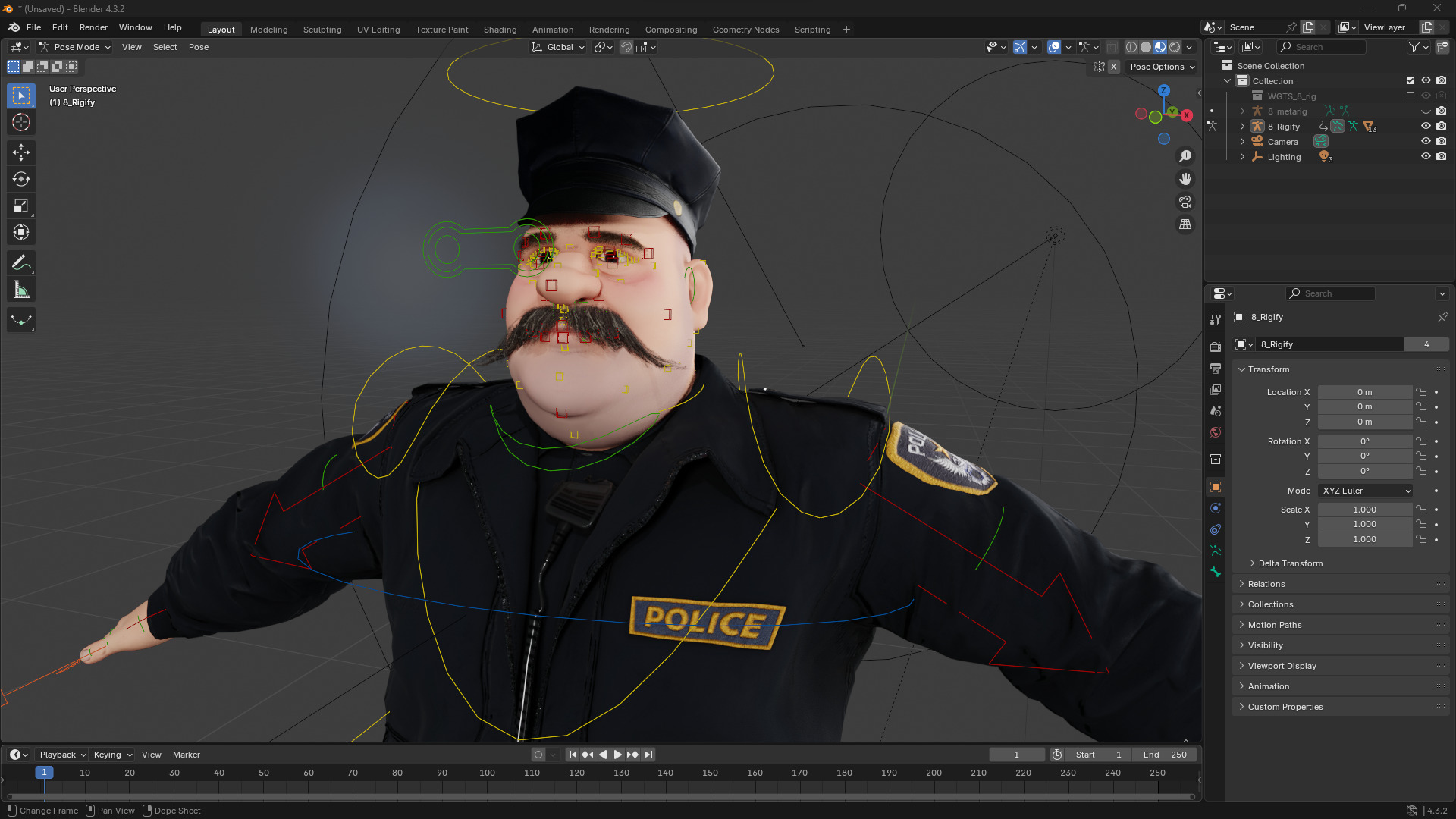Lock the Scale Y channel
The image size is (1456, 819).
coord(1422,524)
